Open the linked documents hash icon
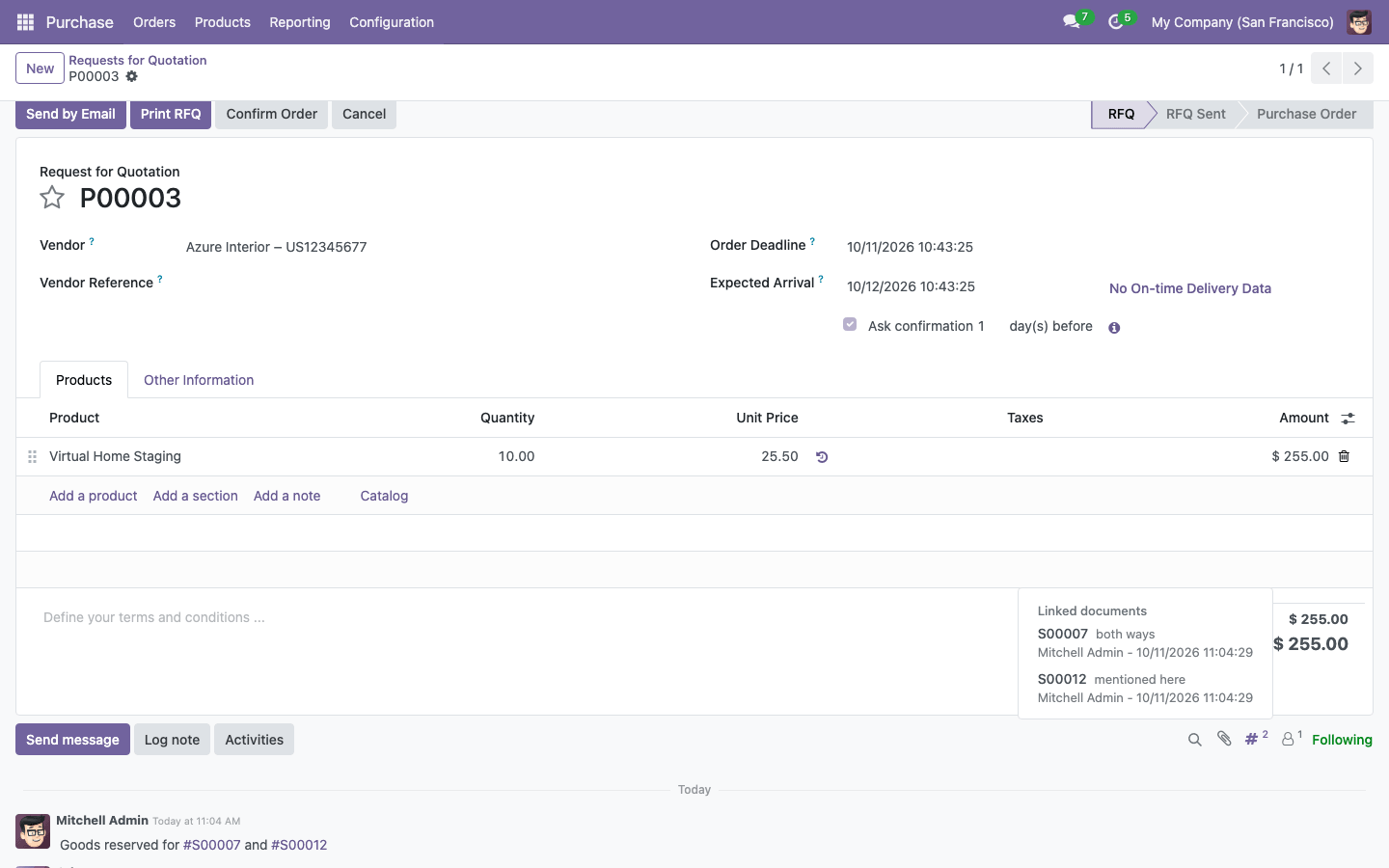Viewport: 1389px width, 868px height. (x=1256, y=739)
